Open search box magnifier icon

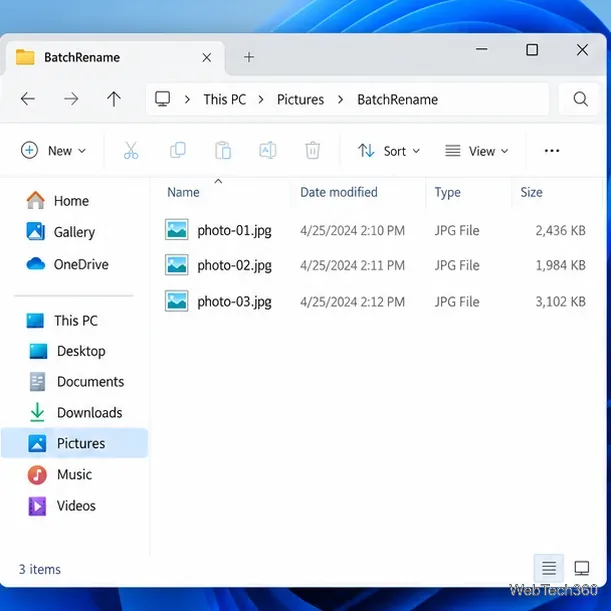(x=580, y=99)
